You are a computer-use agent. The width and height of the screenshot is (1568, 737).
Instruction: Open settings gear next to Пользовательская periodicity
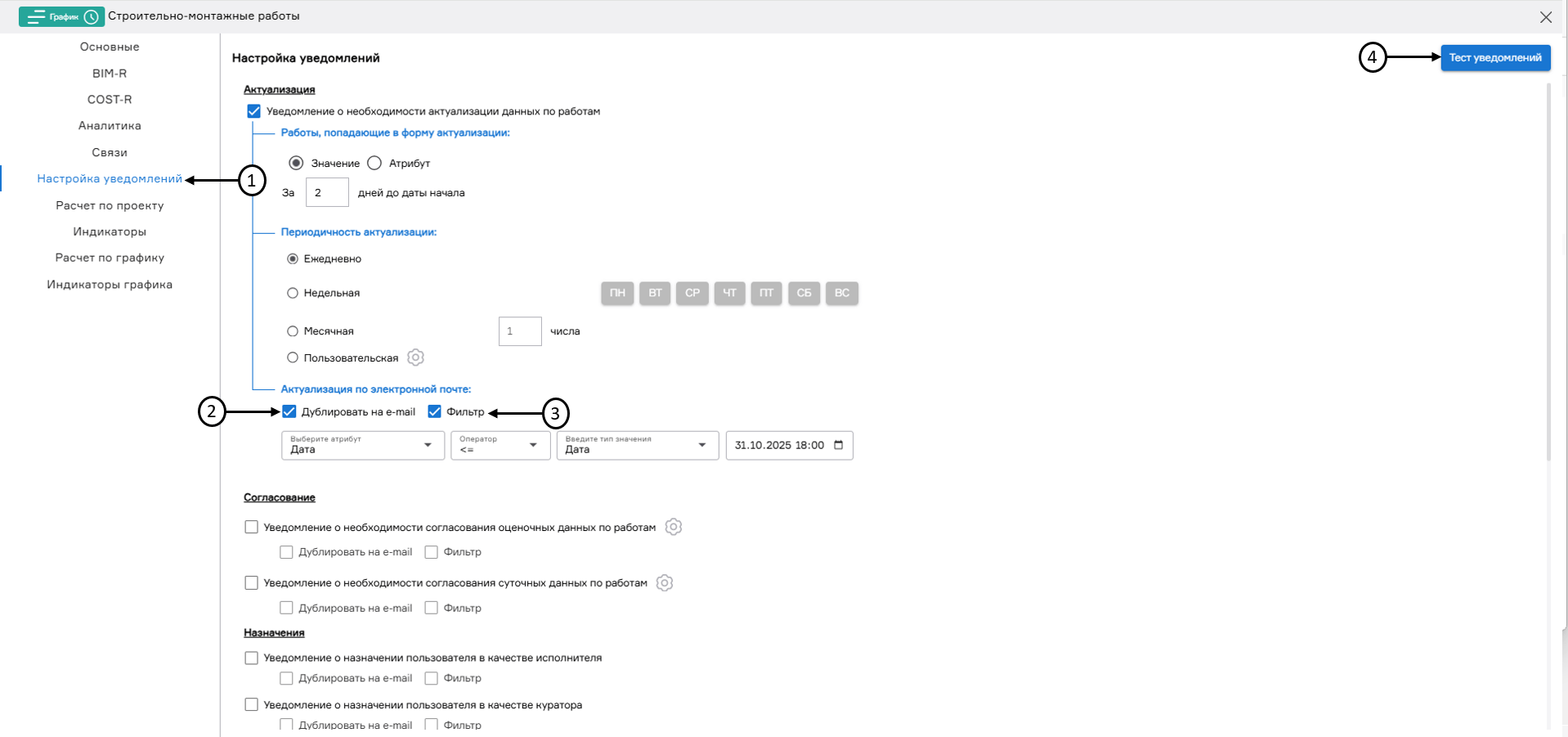point(415,357)
